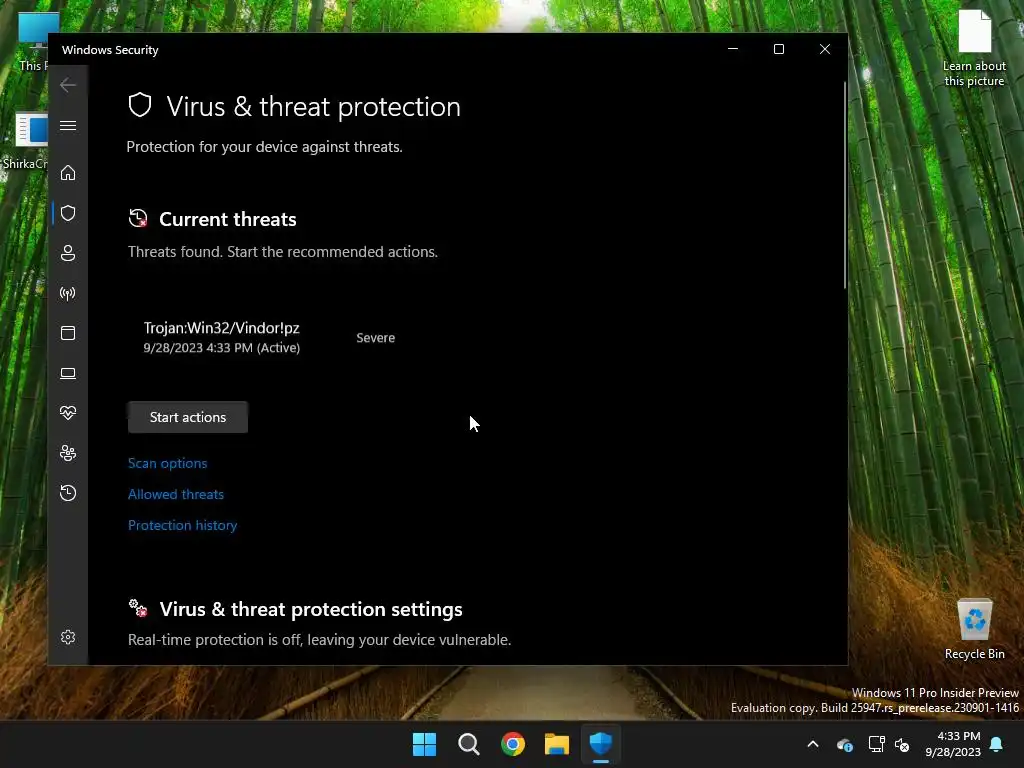Go back using the back arrow
The width and height of the screenshot is (1024, 768).
[x=68, y=85]
